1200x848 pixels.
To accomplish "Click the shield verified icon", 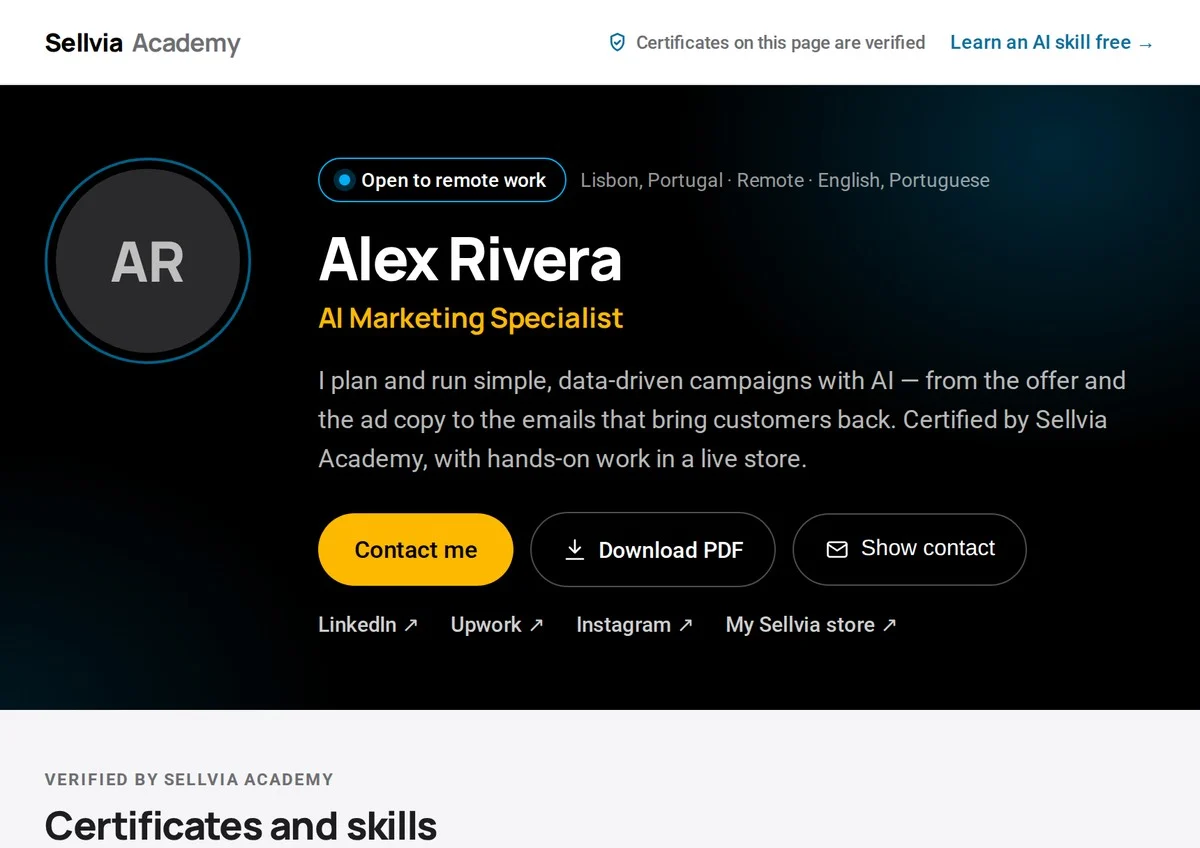I will [x=617, y=42].
